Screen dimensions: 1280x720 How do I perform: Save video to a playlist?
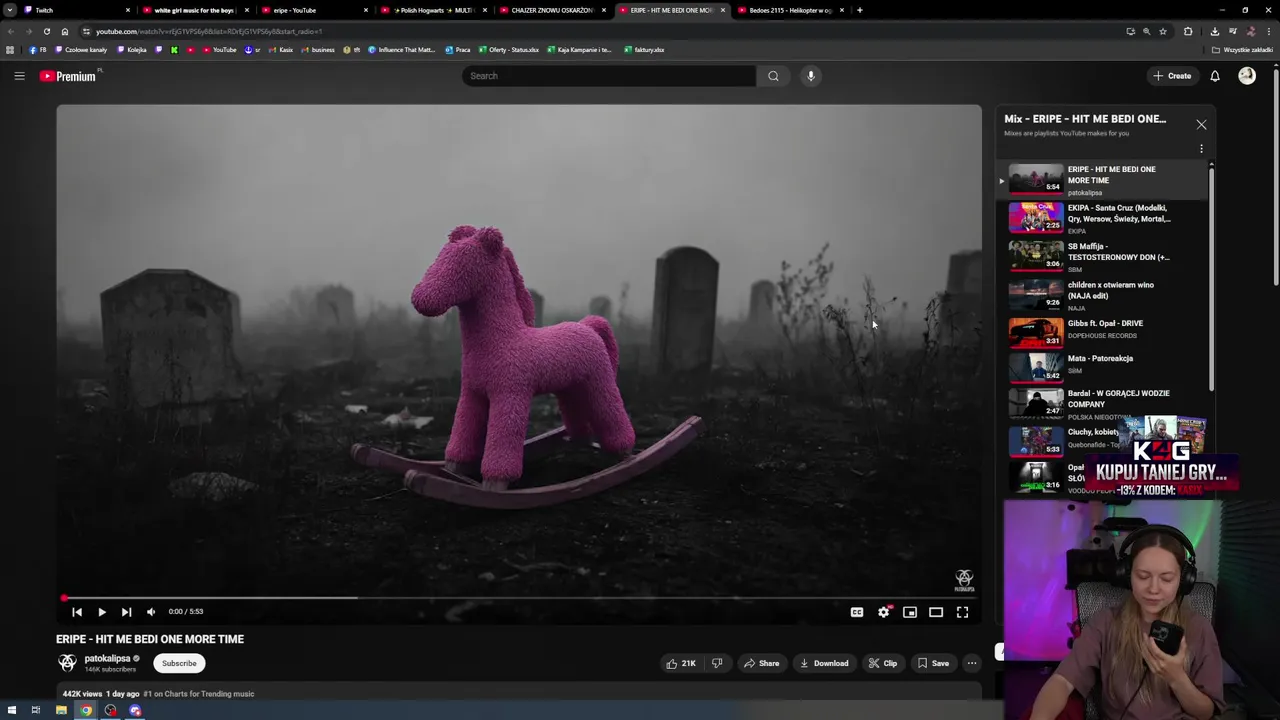click(x=933, y=663)
